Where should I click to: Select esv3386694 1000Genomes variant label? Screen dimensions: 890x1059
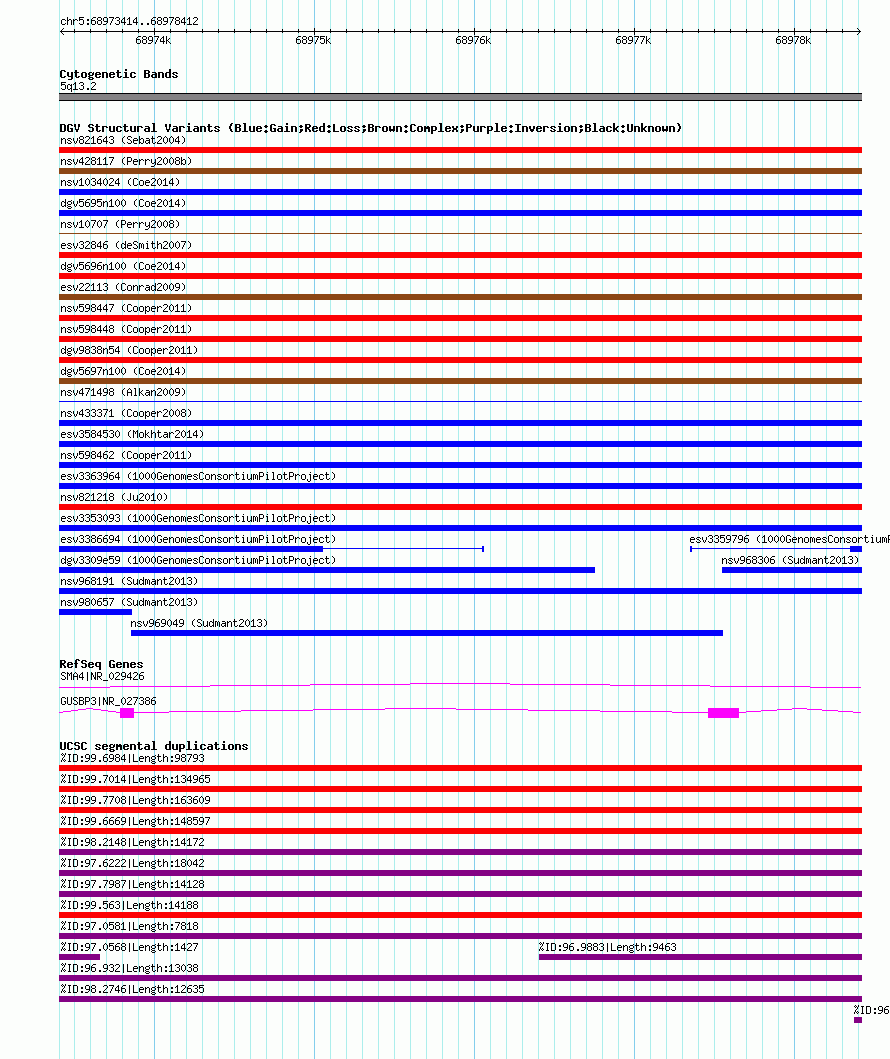pyautogui.click(x=198, y=539)
